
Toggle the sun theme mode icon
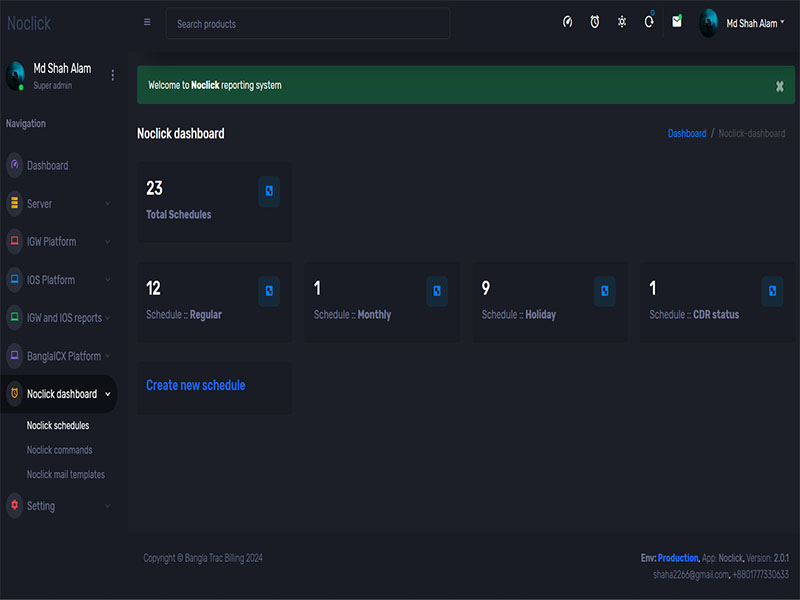[x=622, y=22]
